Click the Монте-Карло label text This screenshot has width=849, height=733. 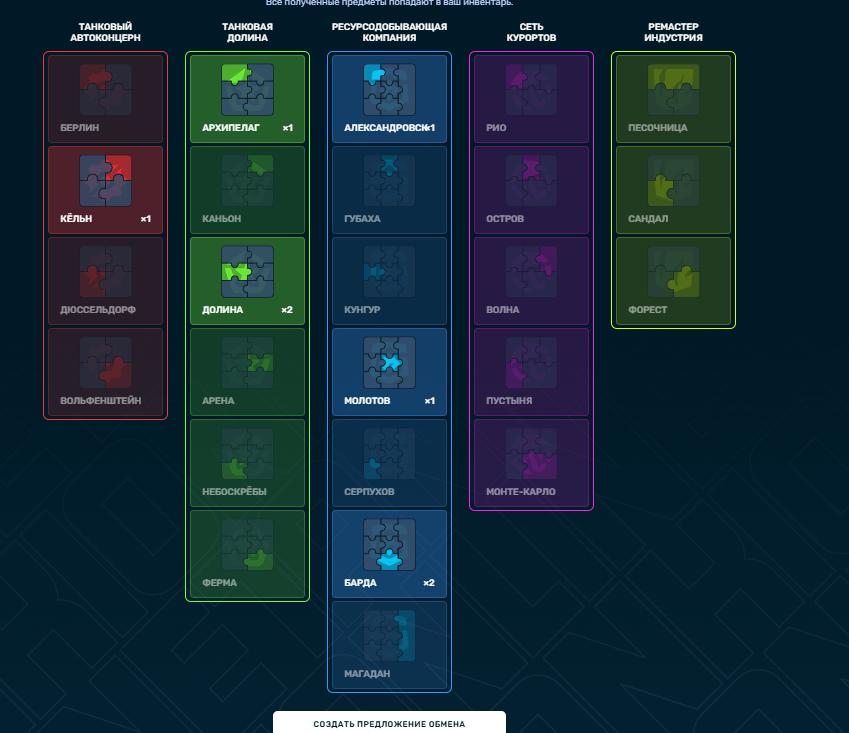point(521,492)
